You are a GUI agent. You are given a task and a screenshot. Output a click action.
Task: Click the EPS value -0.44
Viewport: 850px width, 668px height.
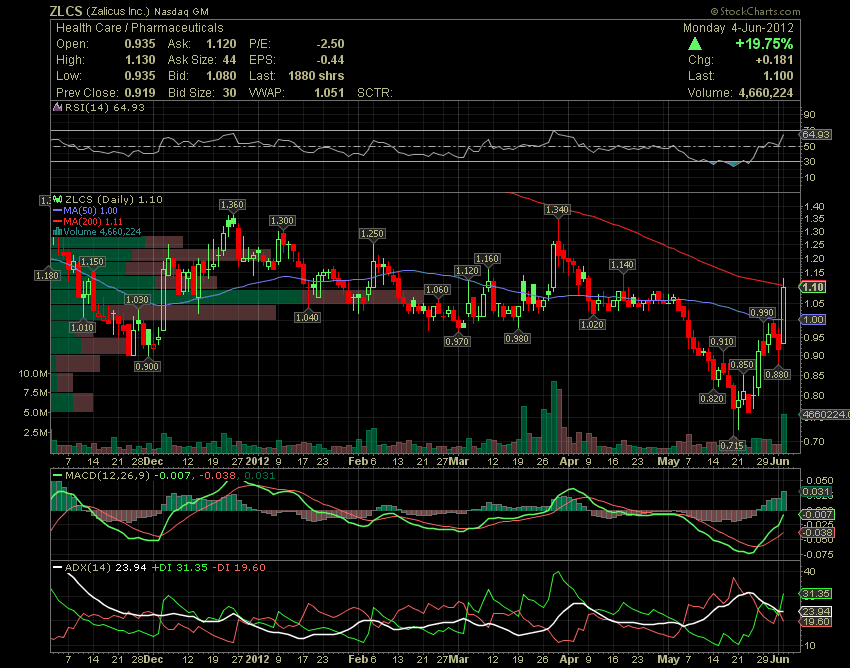[x=330, y=60]
